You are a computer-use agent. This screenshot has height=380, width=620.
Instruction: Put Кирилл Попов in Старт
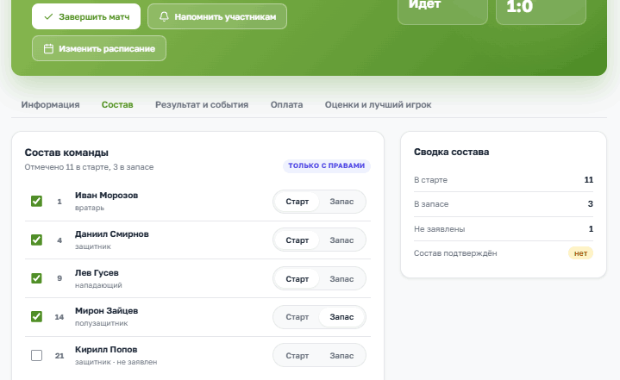(x=297, y=356)
